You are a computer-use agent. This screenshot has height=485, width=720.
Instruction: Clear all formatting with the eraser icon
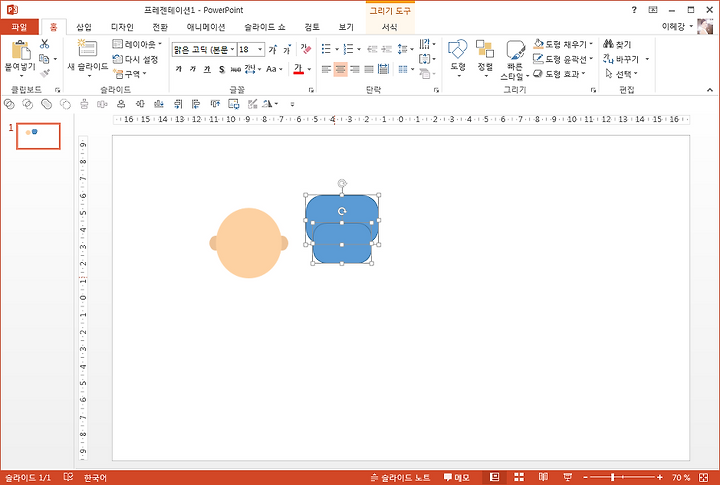point(306,49)
